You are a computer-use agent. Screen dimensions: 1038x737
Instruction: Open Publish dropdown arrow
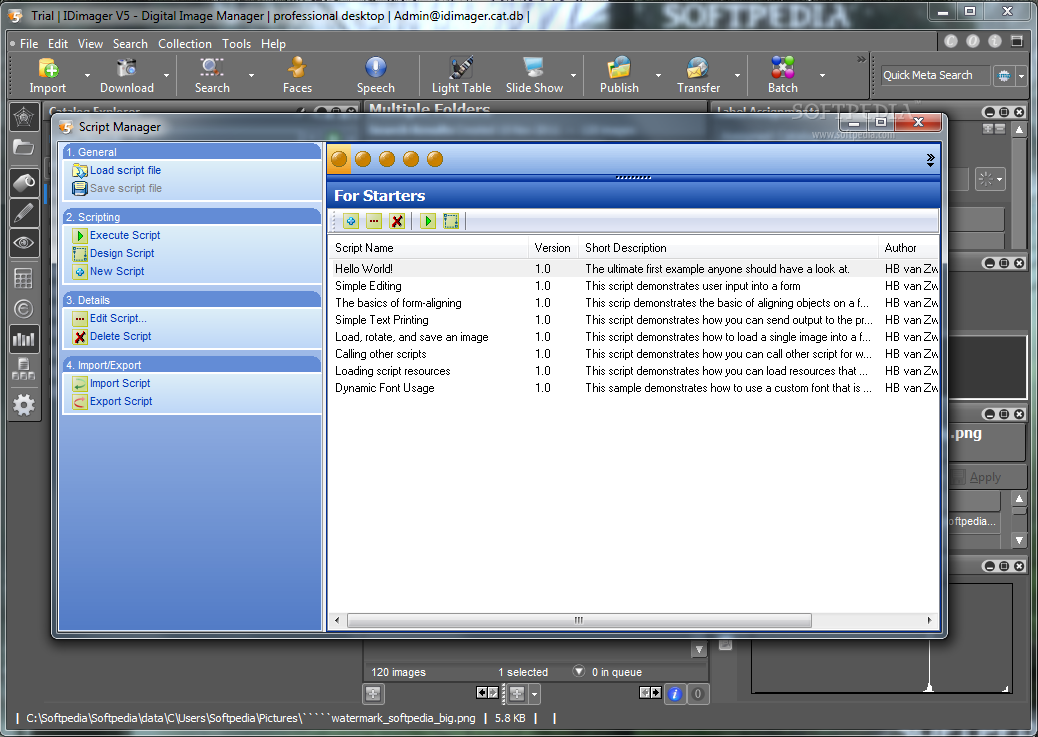[x=658, y=75]
